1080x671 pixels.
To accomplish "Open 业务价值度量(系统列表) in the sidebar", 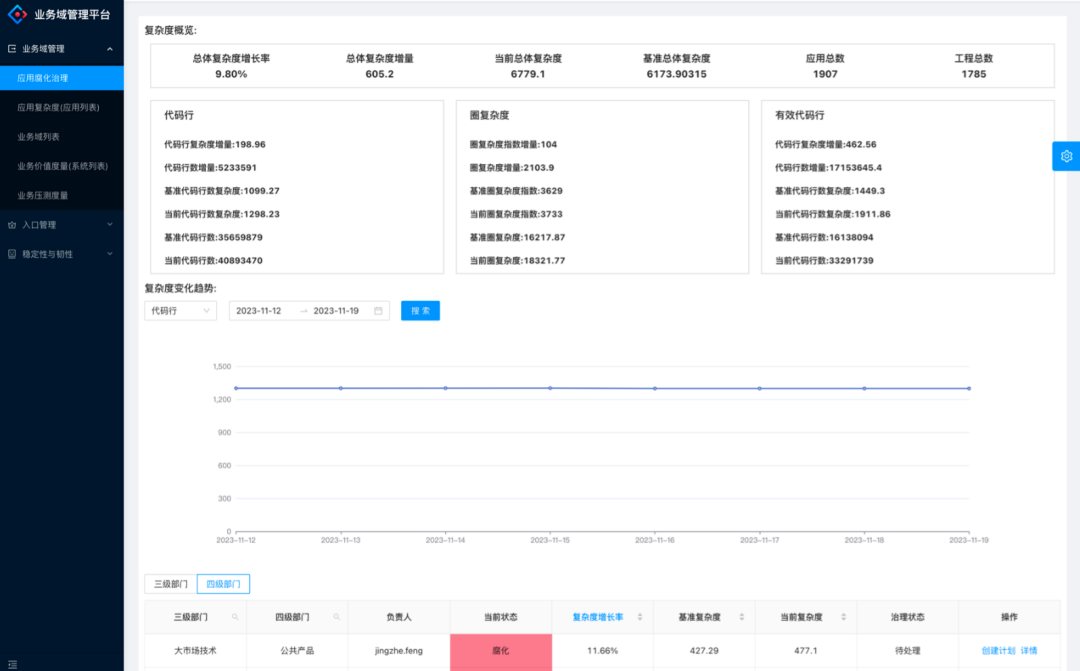I will 62,166.
